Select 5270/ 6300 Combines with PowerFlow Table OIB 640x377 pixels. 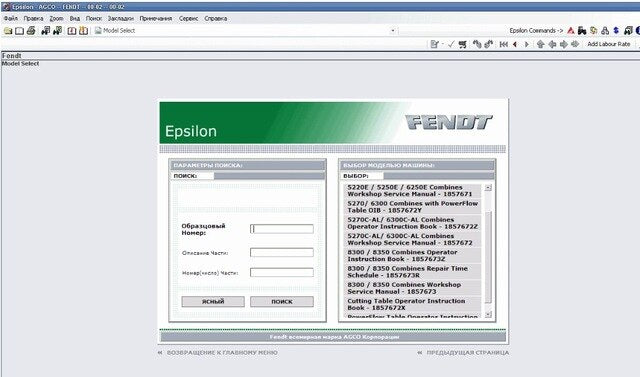[x=413, y=207]
